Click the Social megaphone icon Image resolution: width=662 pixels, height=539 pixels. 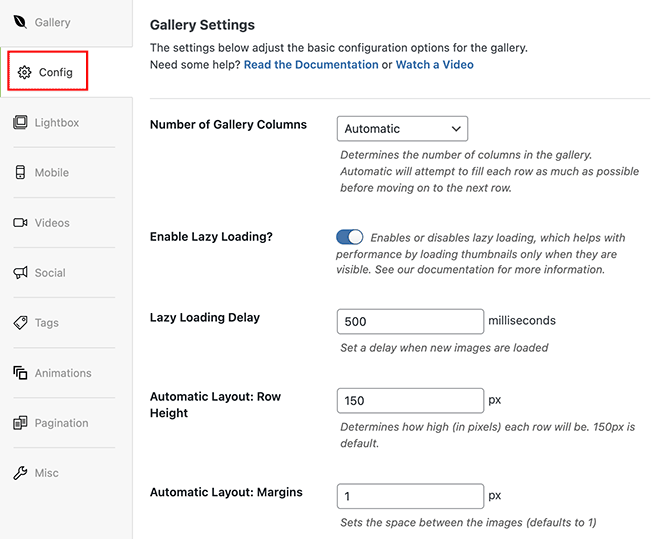coord(20,273)
